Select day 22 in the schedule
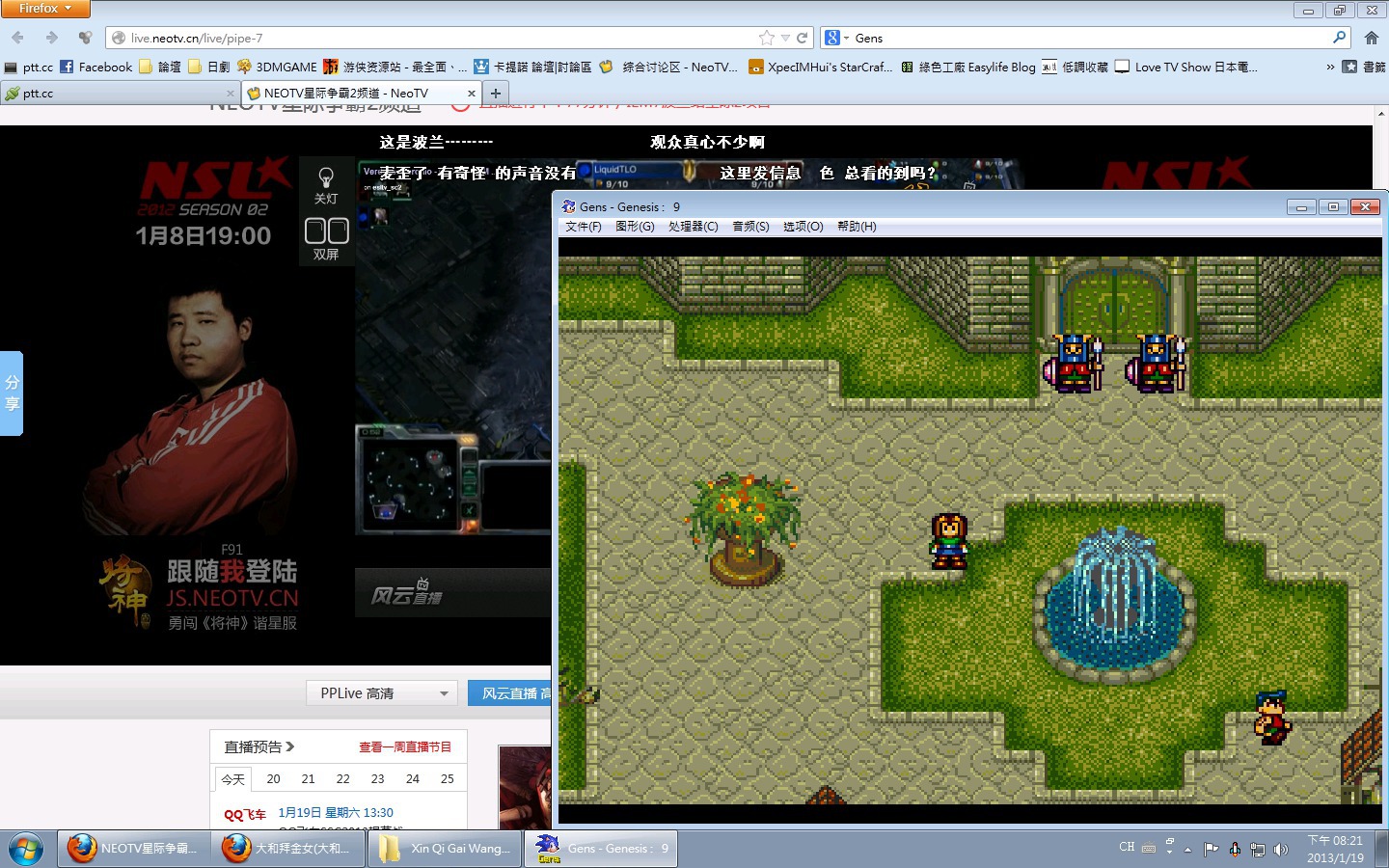Image resolution: width=1389 pixels, height=868 pixels. [343, 779]
